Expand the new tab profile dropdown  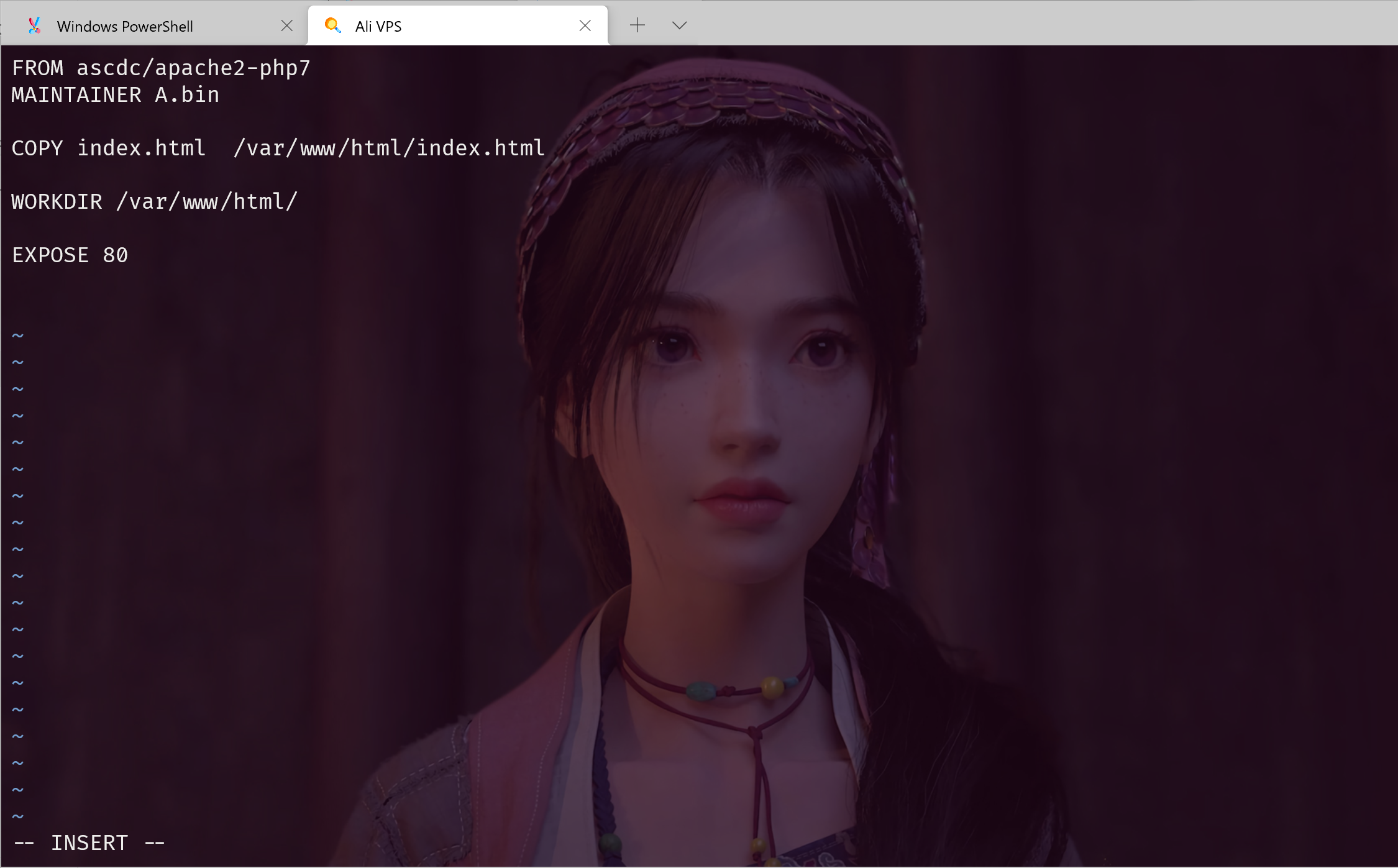pos(679,25)
